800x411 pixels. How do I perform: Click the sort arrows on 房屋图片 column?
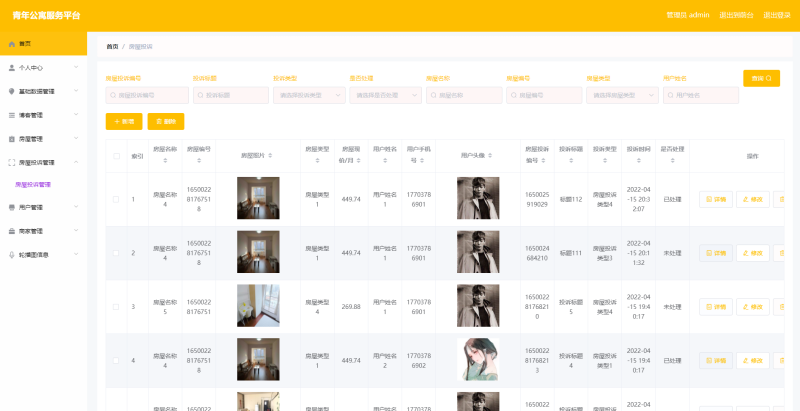(x=272, y=157)
